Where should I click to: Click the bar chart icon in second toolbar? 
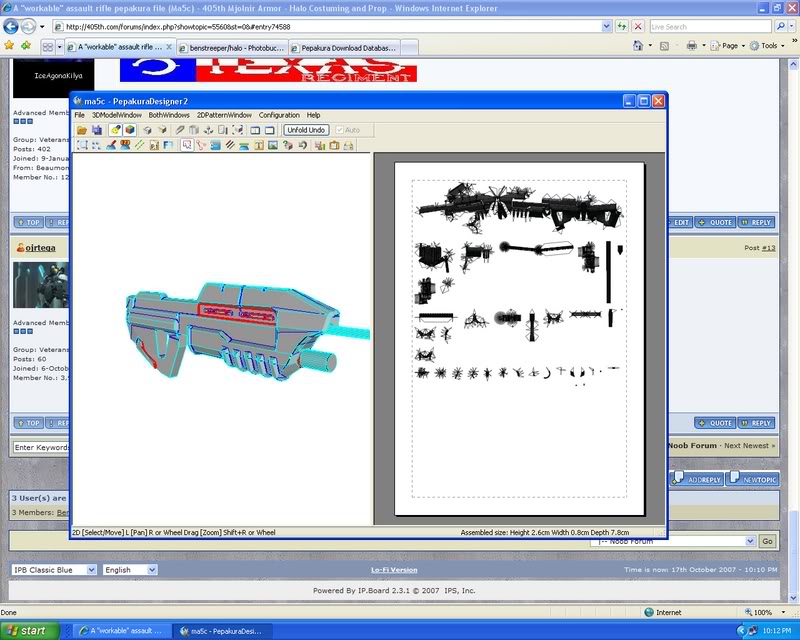(320, 145)
